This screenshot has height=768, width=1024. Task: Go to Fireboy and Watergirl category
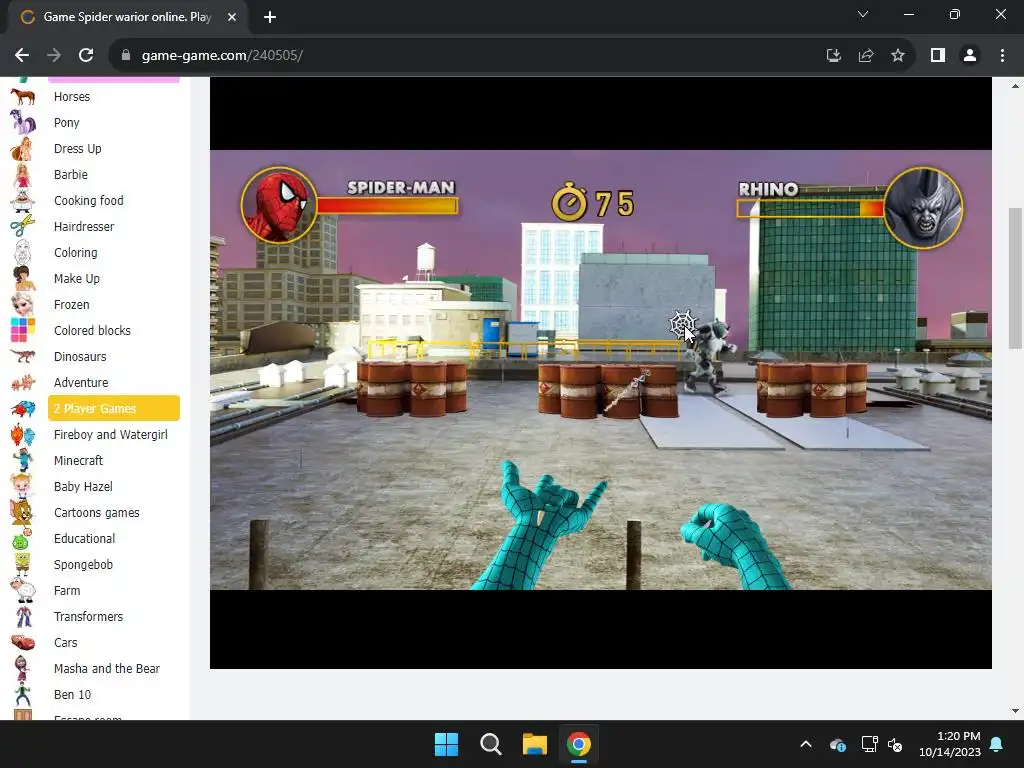coord(110,435)
